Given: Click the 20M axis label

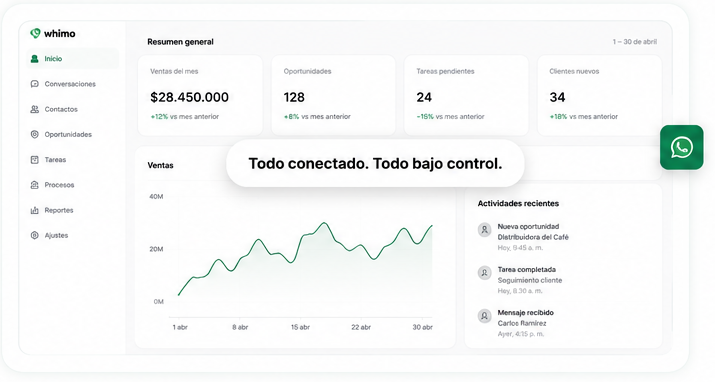Looking at the screenshot, I should click(156, 249).
